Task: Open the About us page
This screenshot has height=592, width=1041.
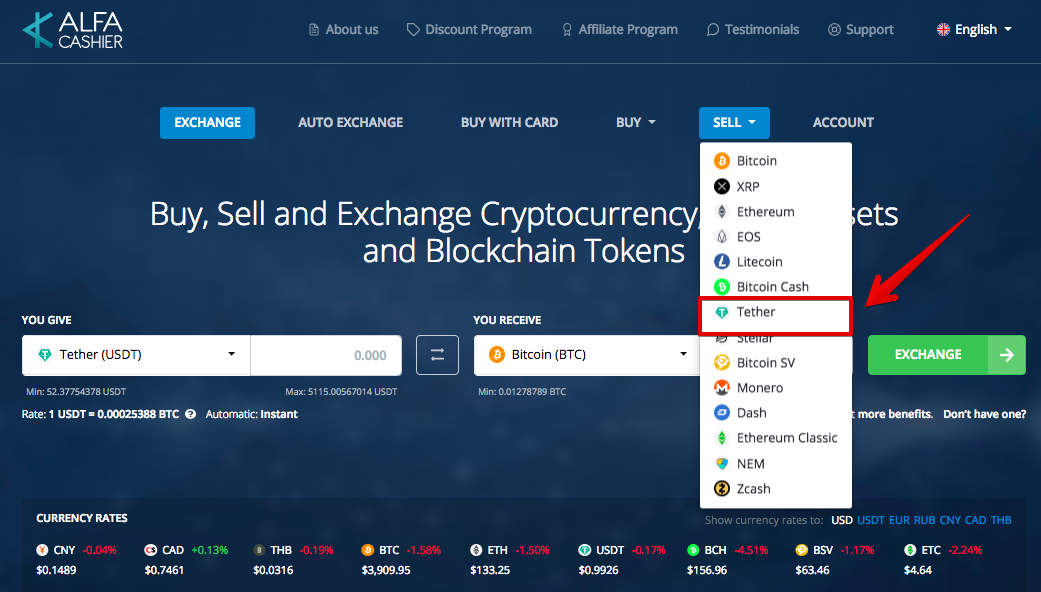Action: coord(344,30)
